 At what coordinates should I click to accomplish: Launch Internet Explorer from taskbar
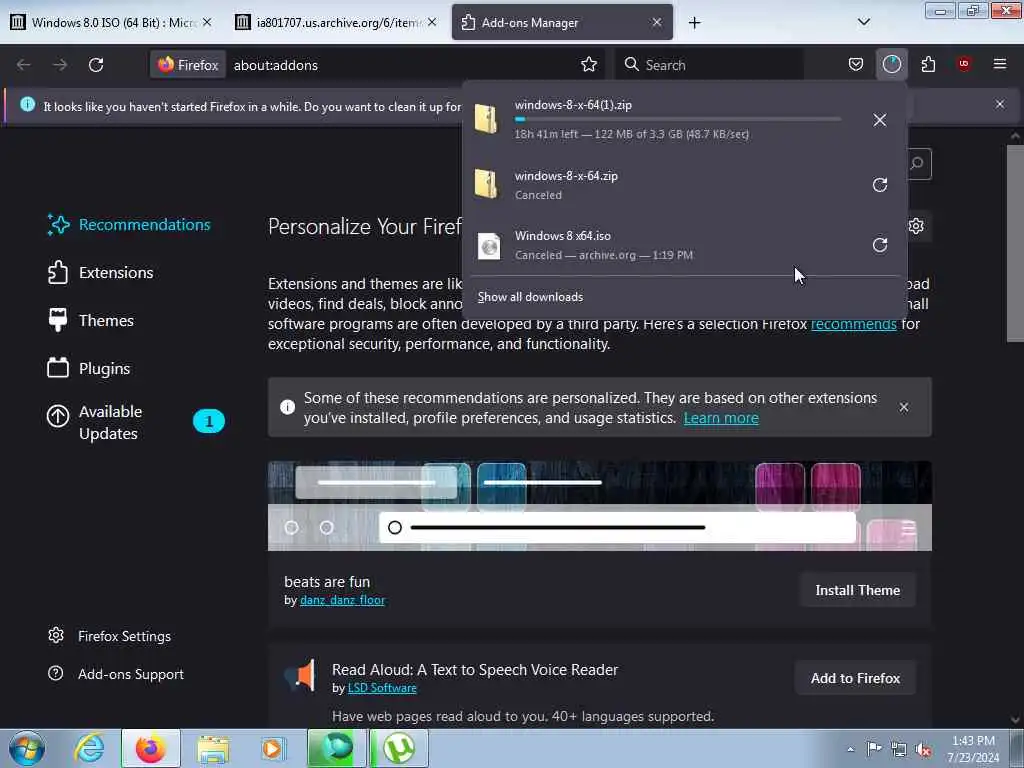[89, 748]
